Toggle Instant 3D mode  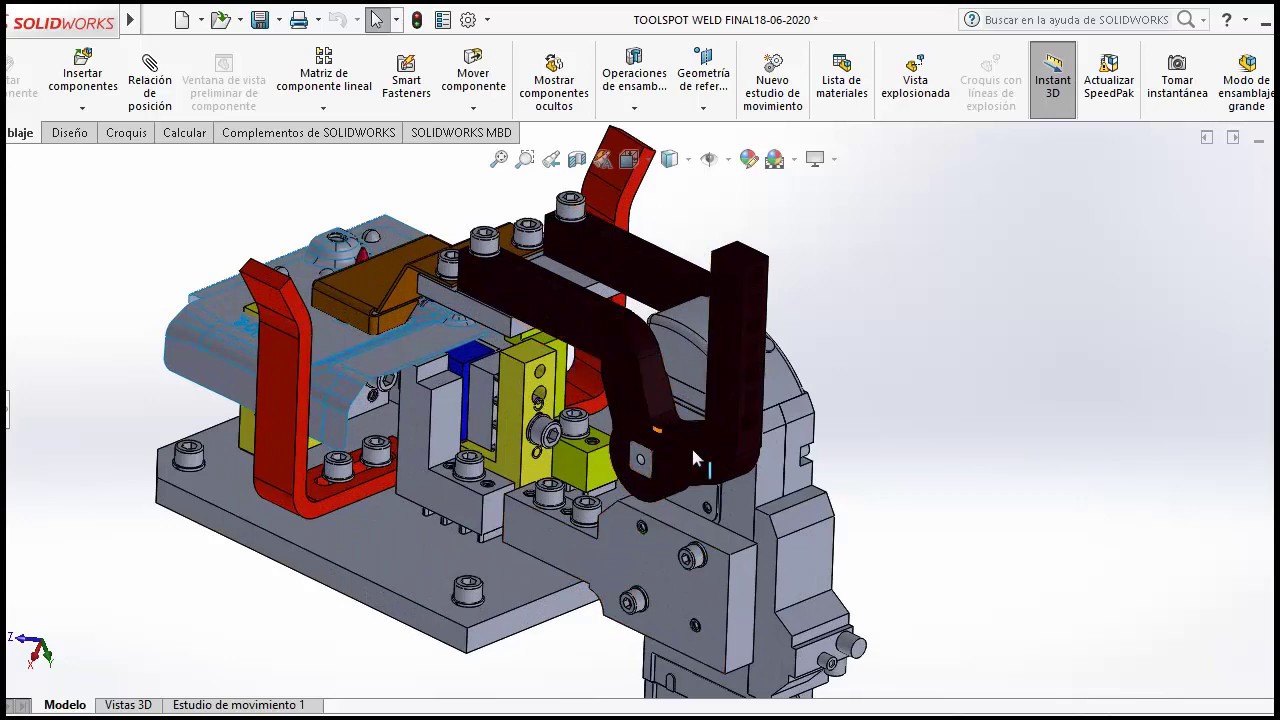(x=1053, y=80)
